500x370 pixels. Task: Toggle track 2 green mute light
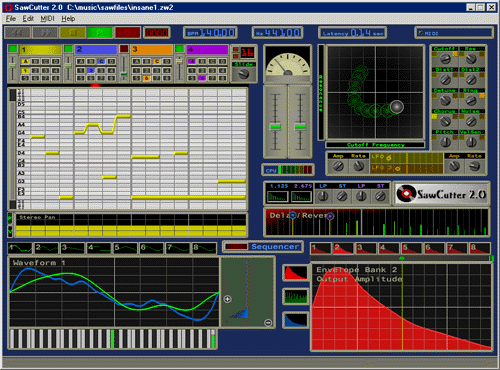[x=68, y=49]
